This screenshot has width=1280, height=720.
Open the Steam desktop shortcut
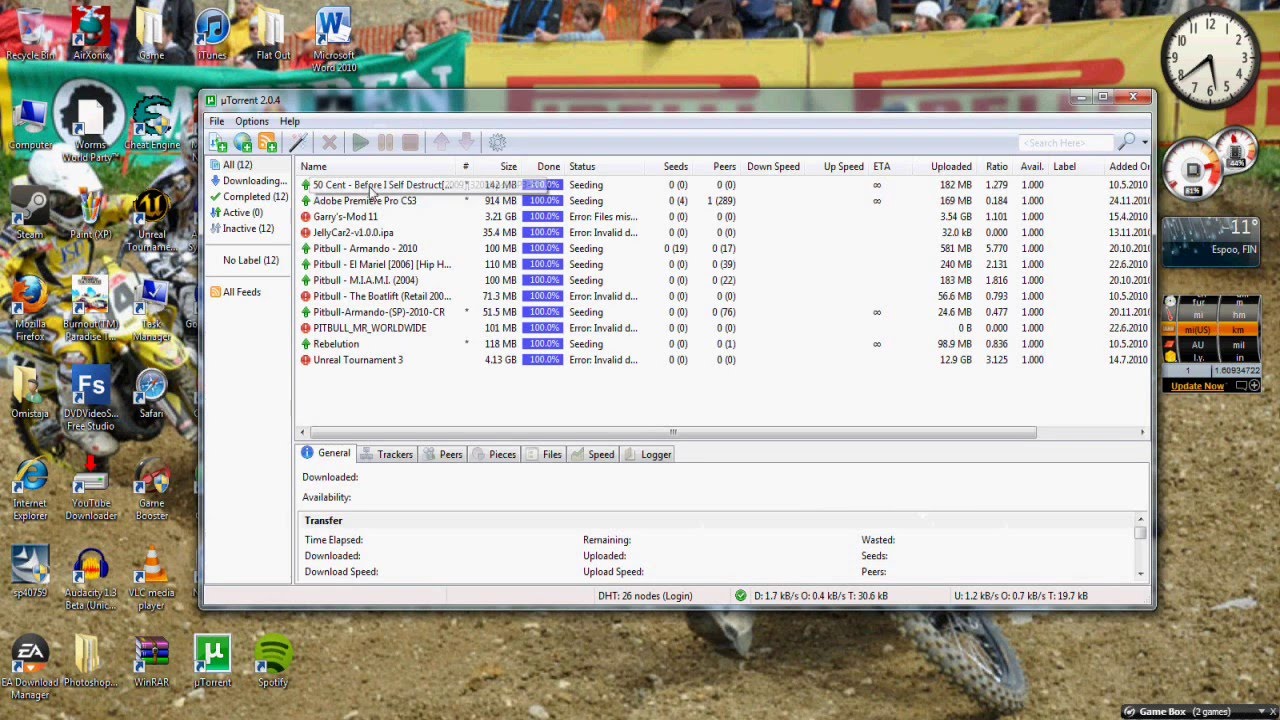29,214
